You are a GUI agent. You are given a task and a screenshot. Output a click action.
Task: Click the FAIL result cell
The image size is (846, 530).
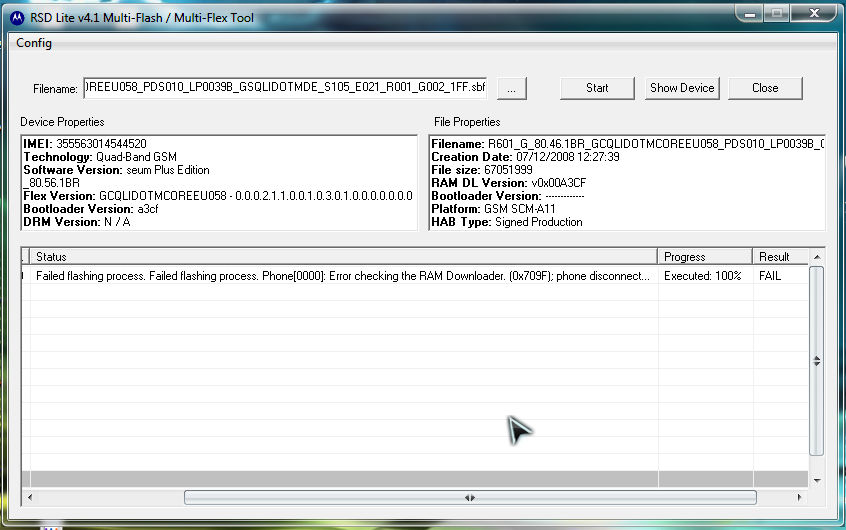770,276
